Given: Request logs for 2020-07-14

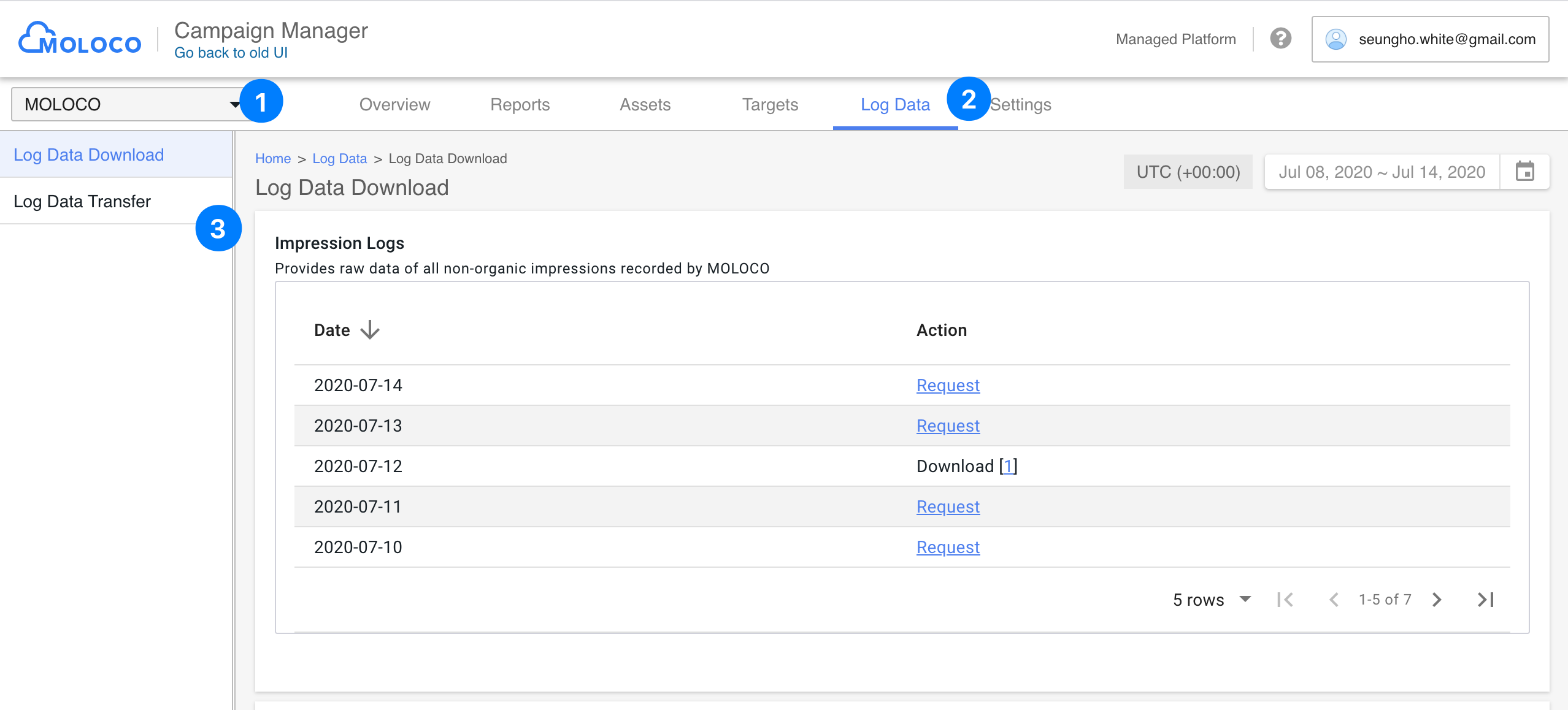Looking at the screenshot, I should click(947, 385).
